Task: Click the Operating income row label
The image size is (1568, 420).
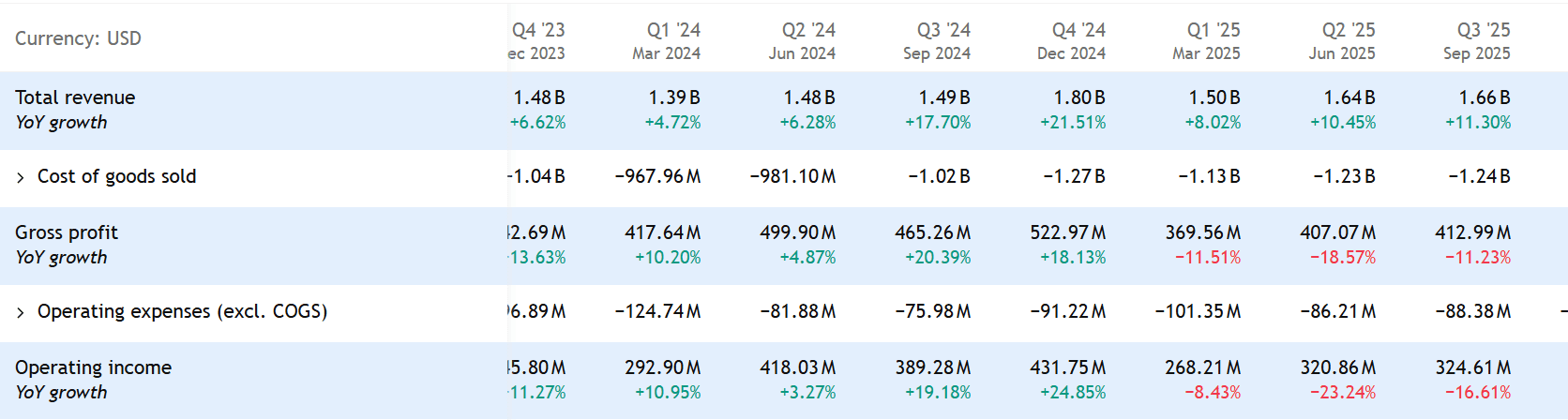Action: pyautogui.click(x=93, y=367)
